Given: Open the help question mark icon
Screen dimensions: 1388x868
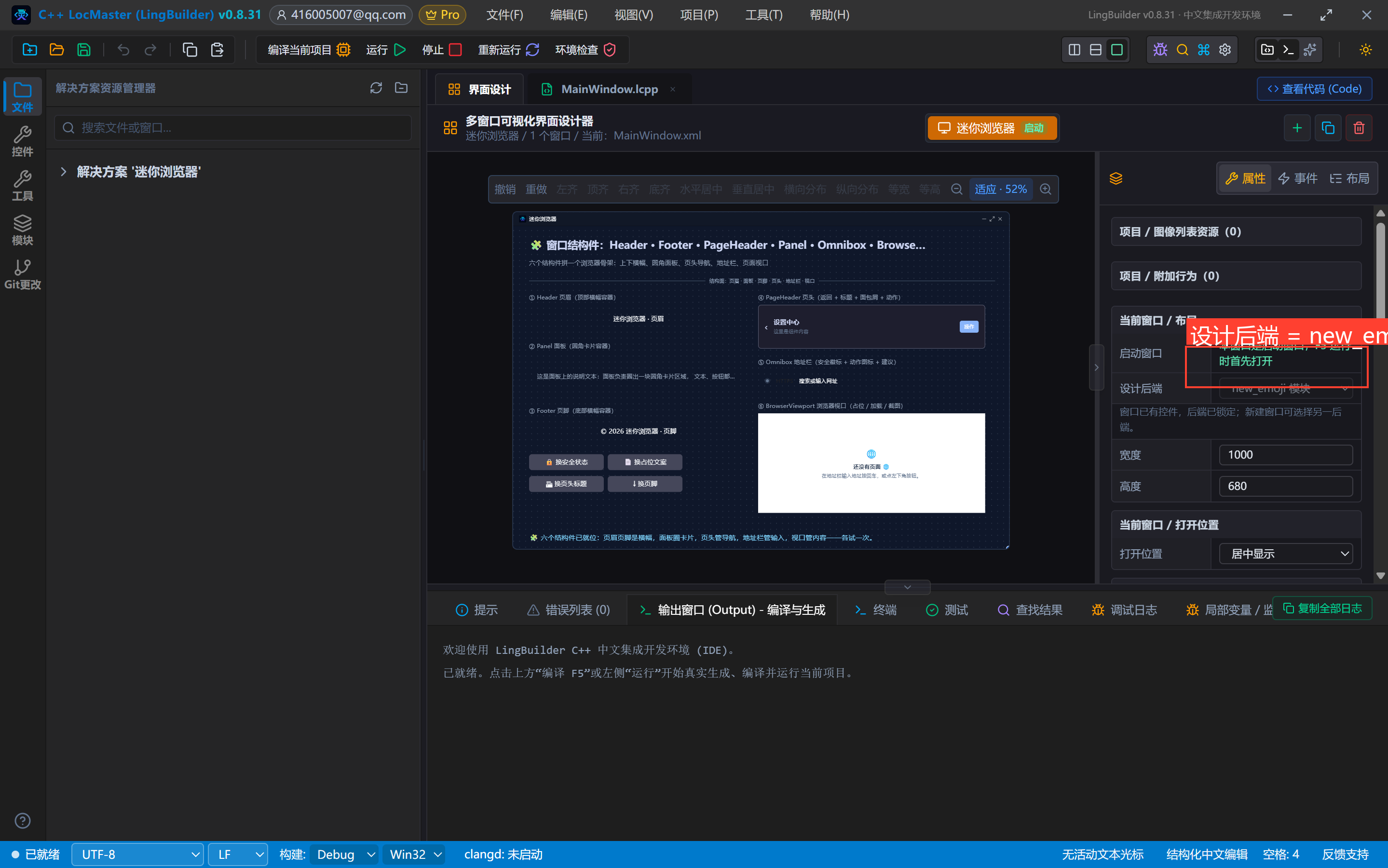Looking at the screenshot, I should tap(22, 820).
